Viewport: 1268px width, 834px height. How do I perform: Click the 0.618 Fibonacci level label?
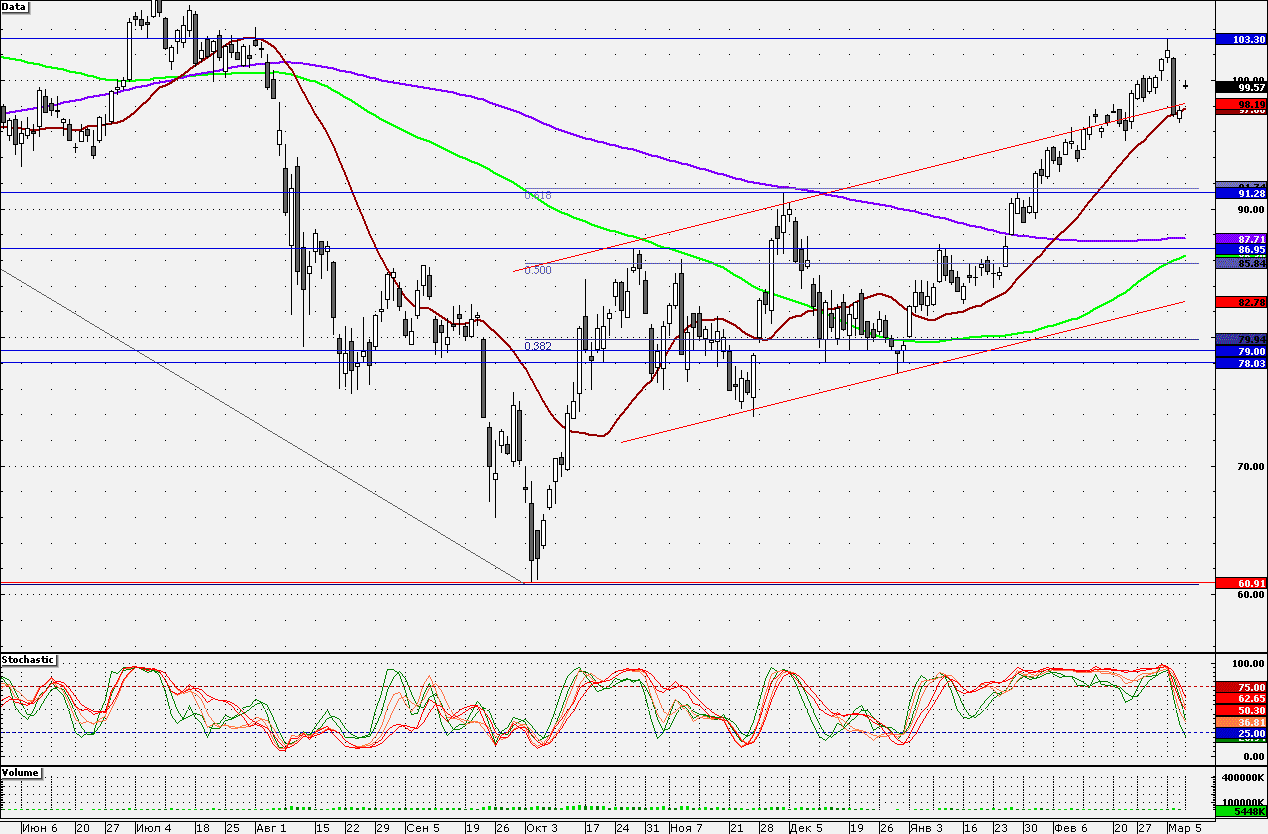[x=538, y=195]
